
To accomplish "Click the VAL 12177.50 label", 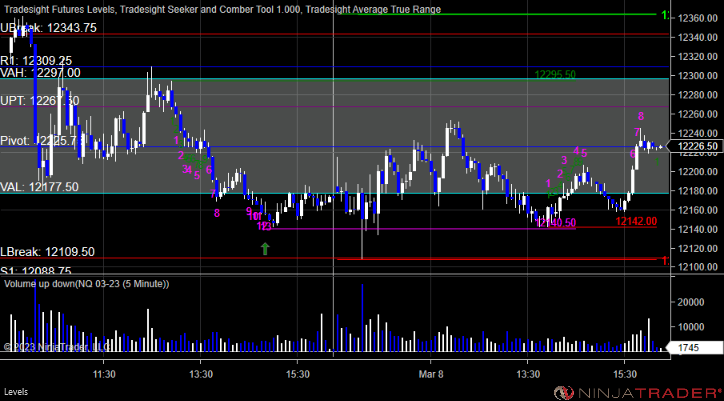I will (x=39, y=187).
